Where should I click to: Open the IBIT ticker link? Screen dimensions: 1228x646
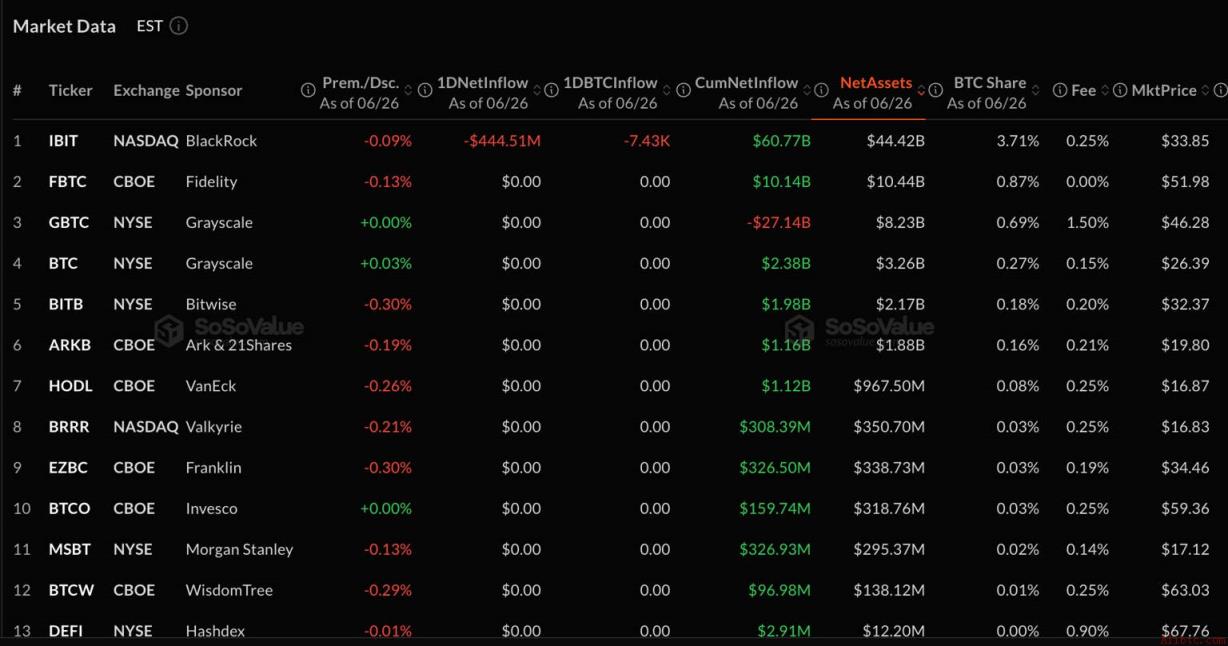click(63, 141)
